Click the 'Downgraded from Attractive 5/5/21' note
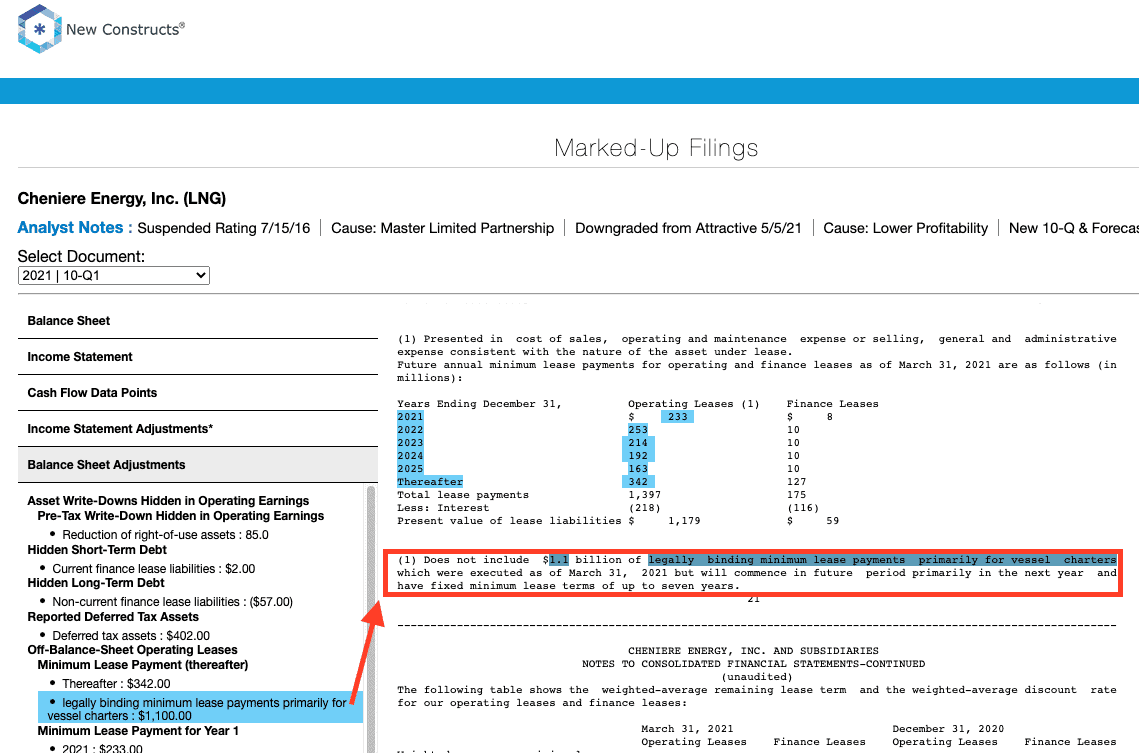The width and height of the screenshot is (1139, 753). [x=688, y=228]
